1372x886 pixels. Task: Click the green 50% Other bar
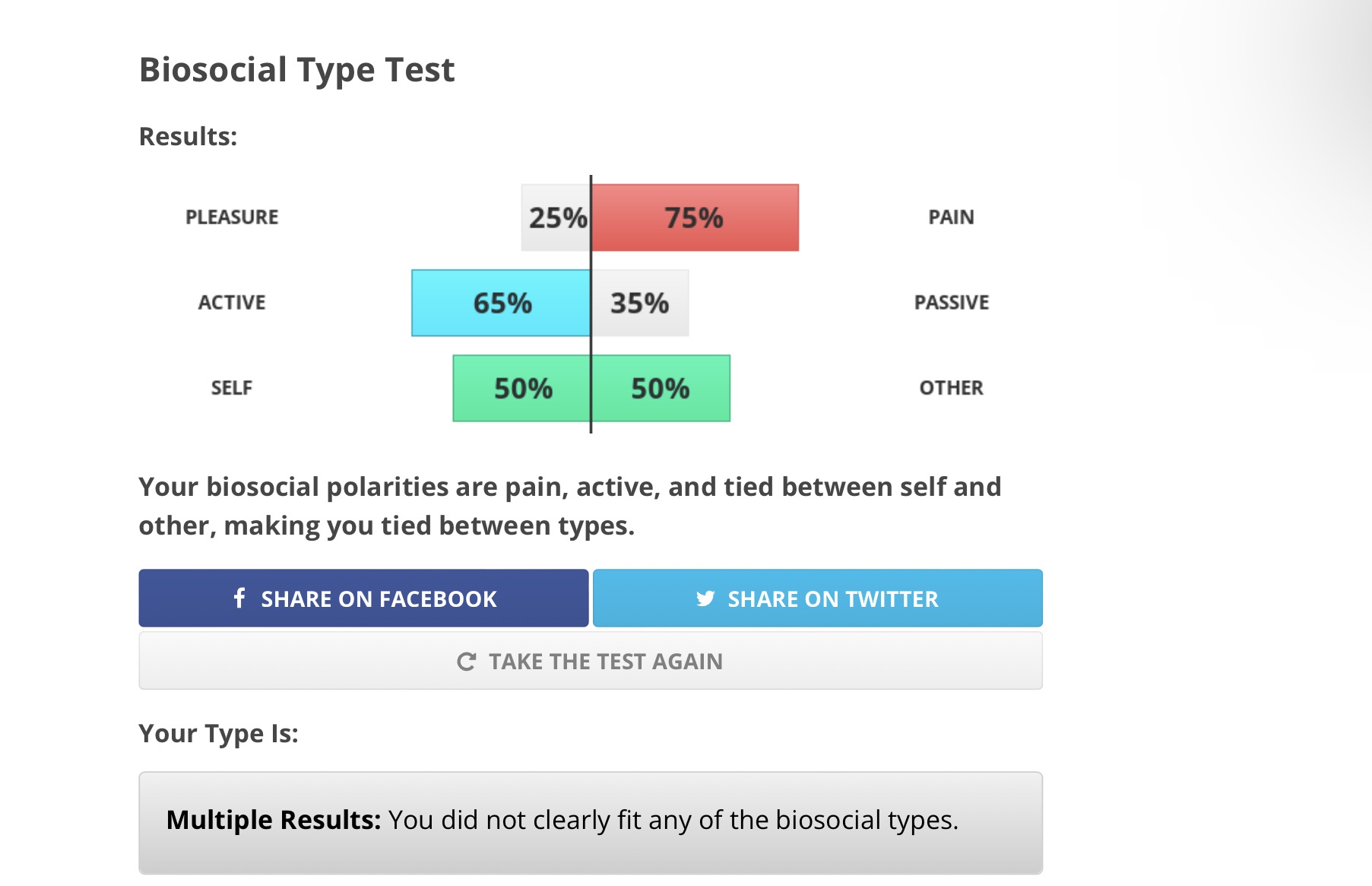661,388
